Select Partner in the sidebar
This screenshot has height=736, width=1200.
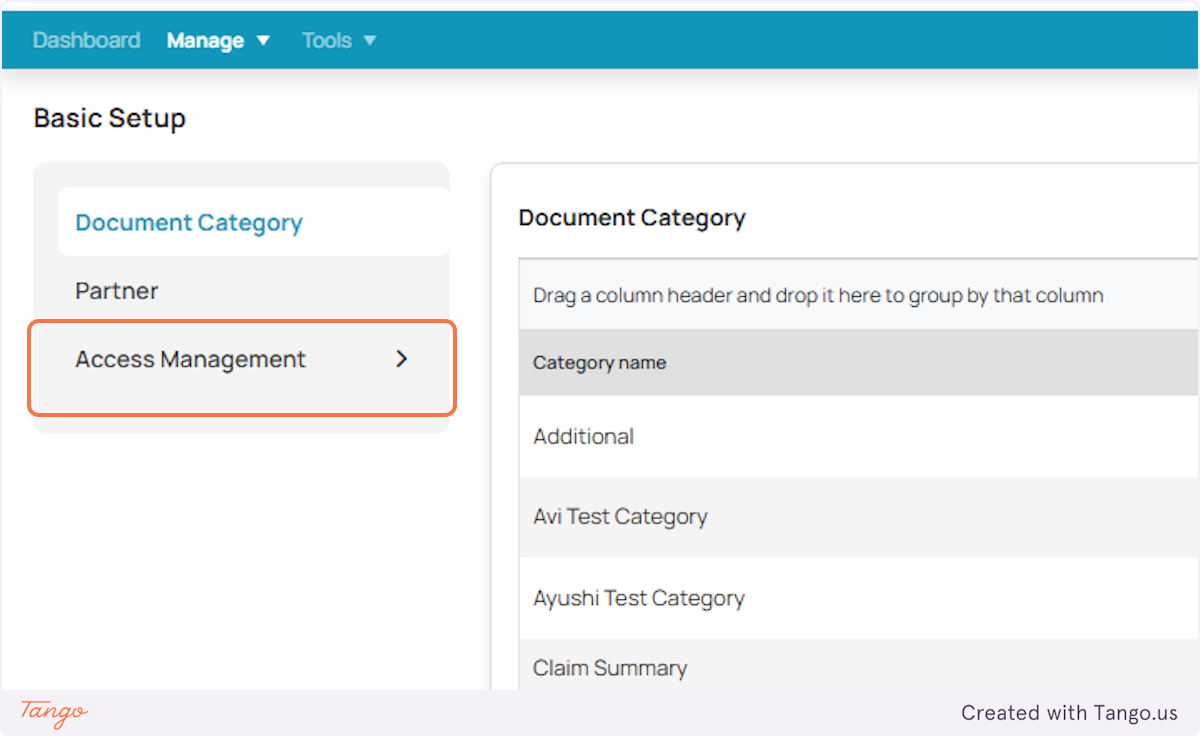116,290
